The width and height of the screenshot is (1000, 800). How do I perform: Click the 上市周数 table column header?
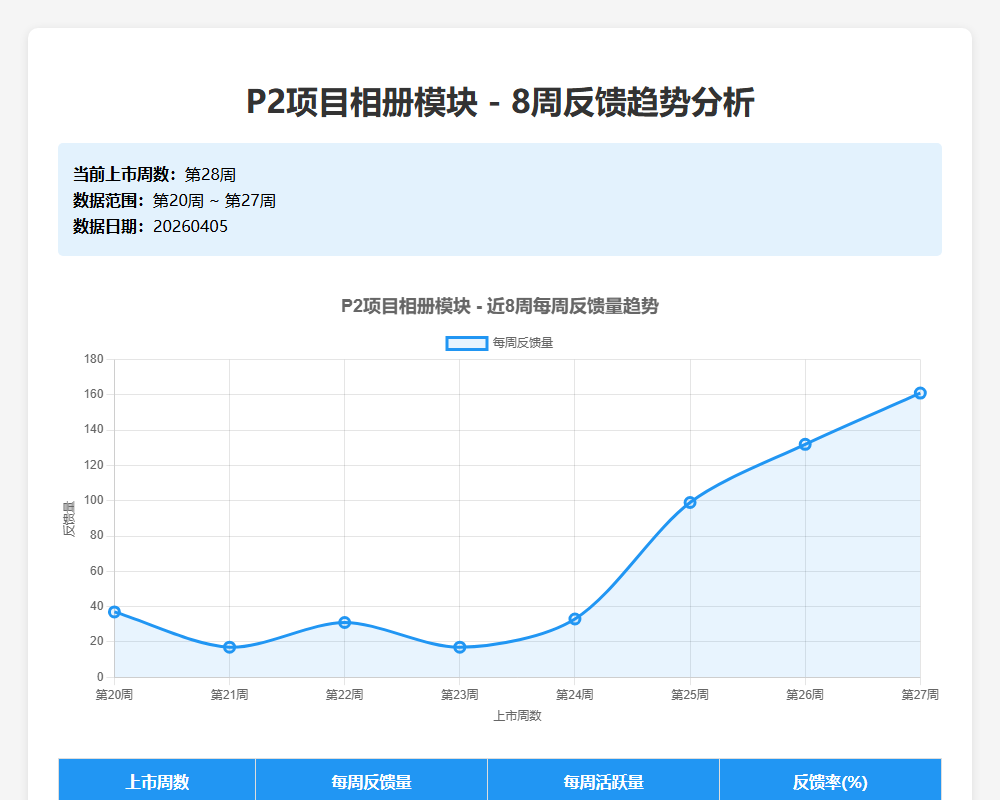click(x=157, y=781)
